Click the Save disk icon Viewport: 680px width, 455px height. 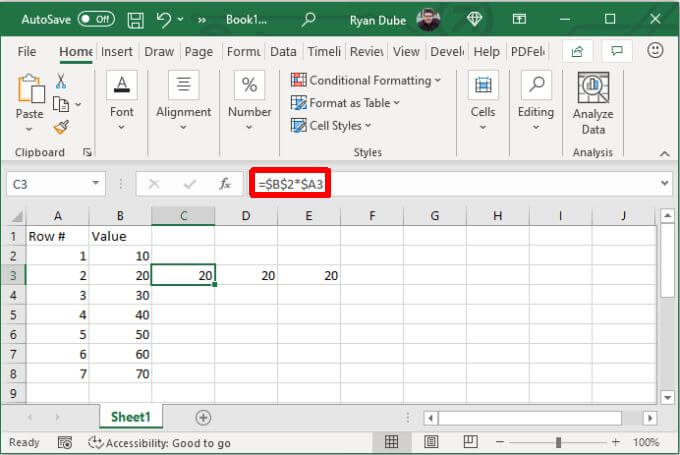click(135, 20)
